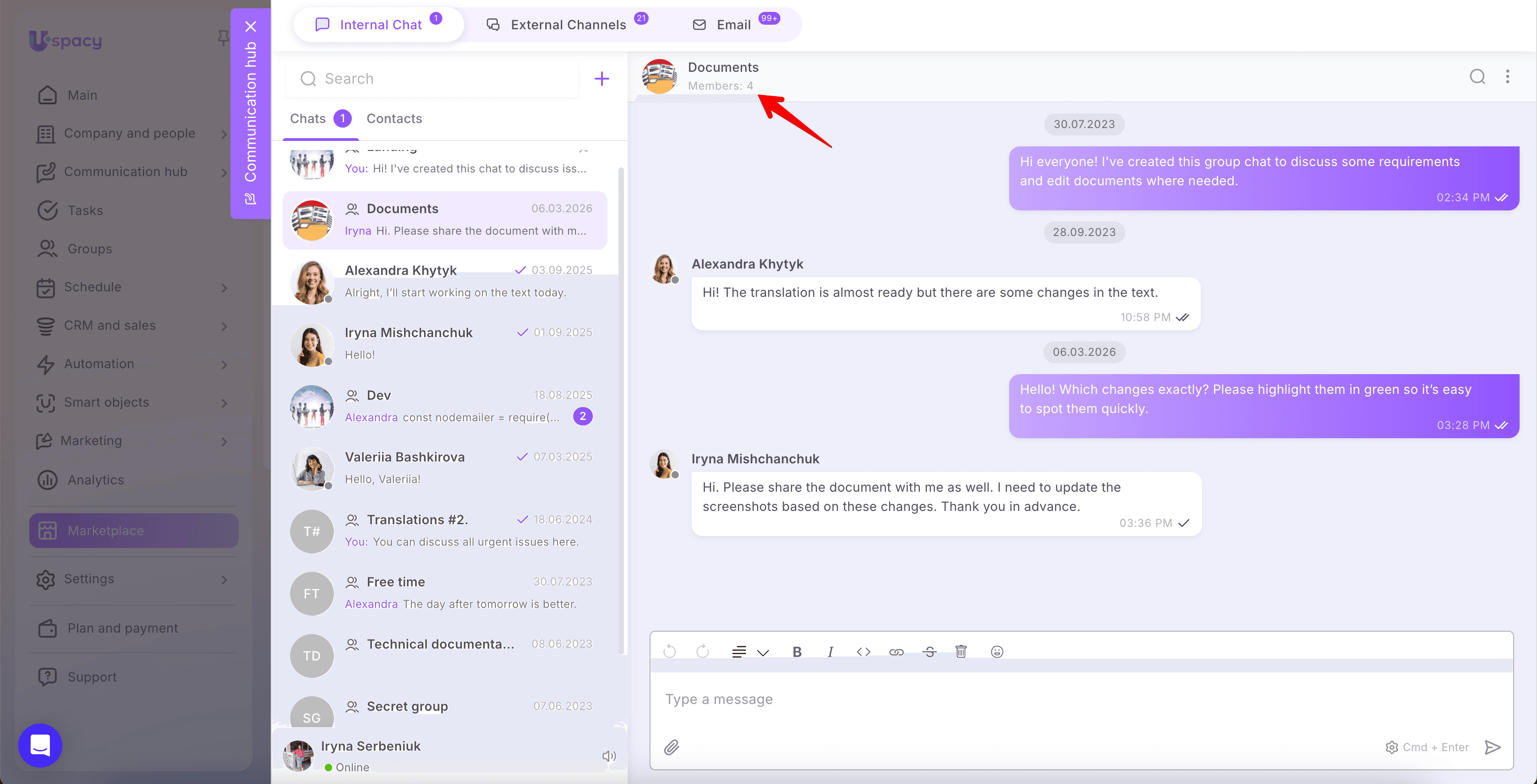Image resolution: width=1537 pixels, height=784 pixels.
Task: Create new chat with plus button
Action: tap(602, 78)
